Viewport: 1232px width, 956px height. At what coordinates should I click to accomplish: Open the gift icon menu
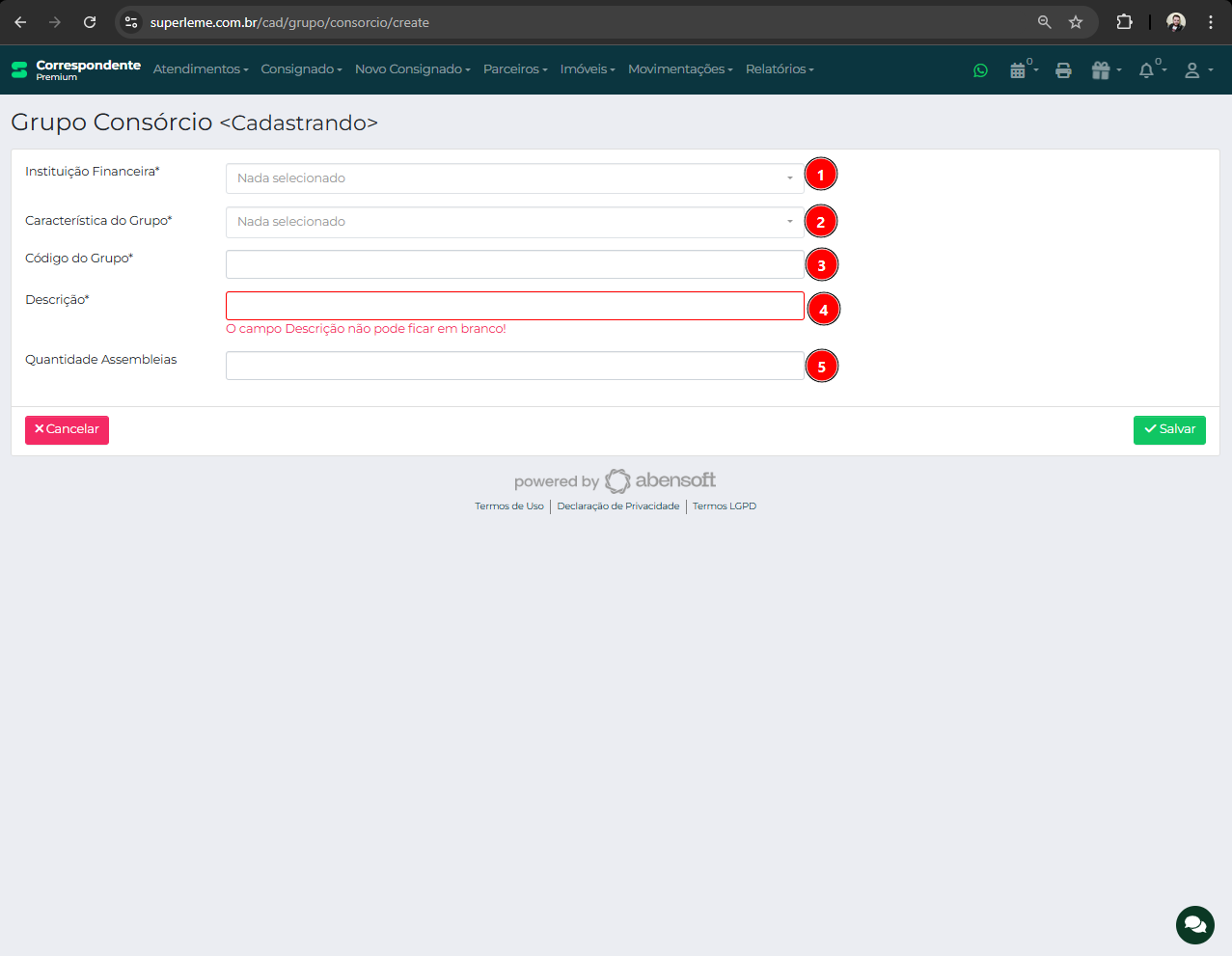point(1104,70)
